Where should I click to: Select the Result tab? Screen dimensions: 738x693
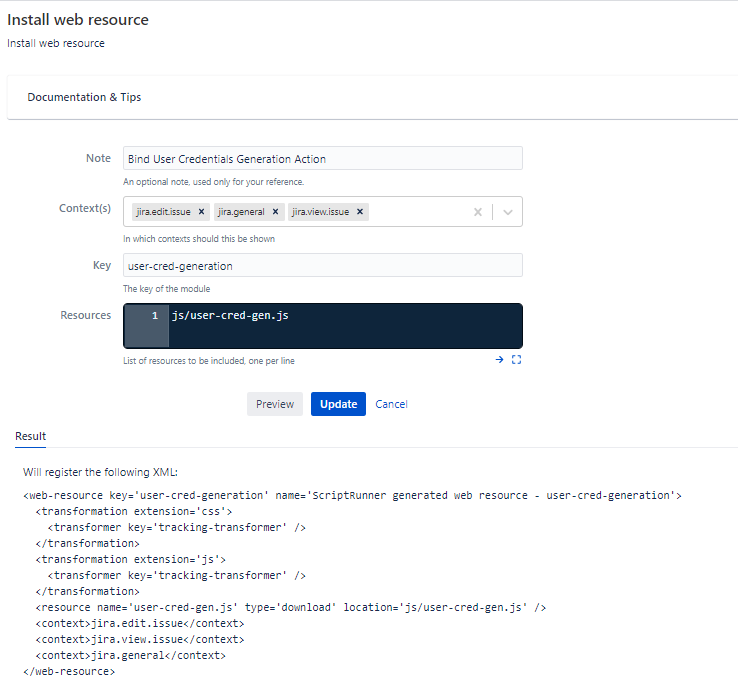pyautogui.click(x=31, y=436)
